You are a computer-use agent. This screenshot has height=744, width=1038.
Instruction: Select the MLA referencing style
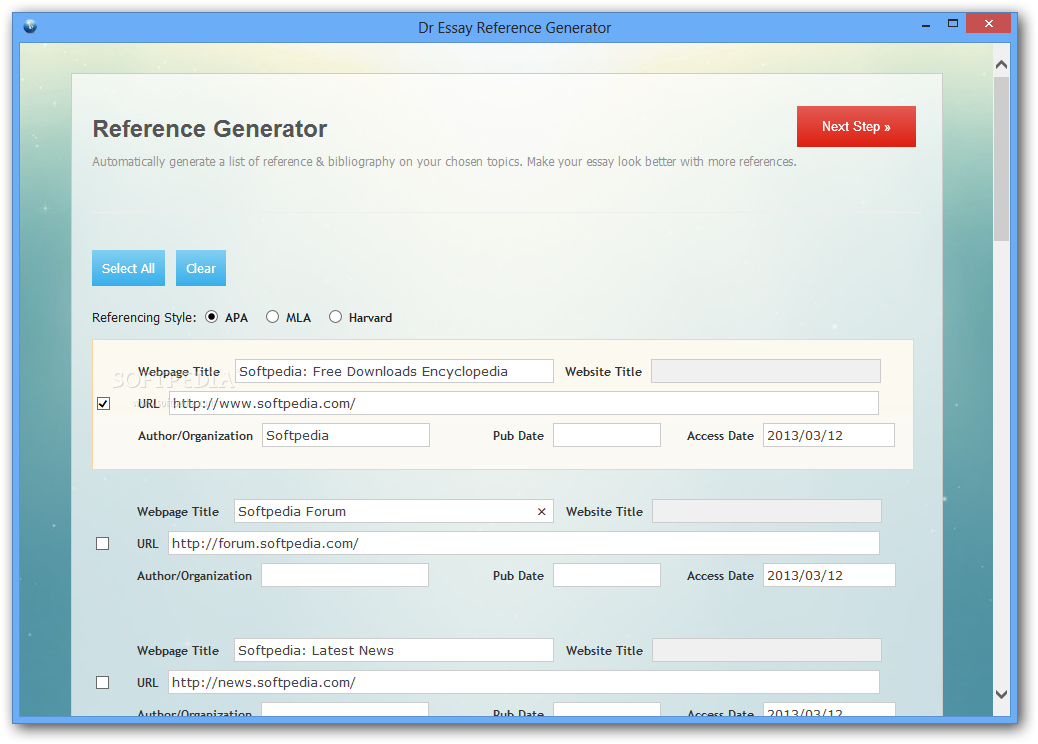(x=272, y=317)
